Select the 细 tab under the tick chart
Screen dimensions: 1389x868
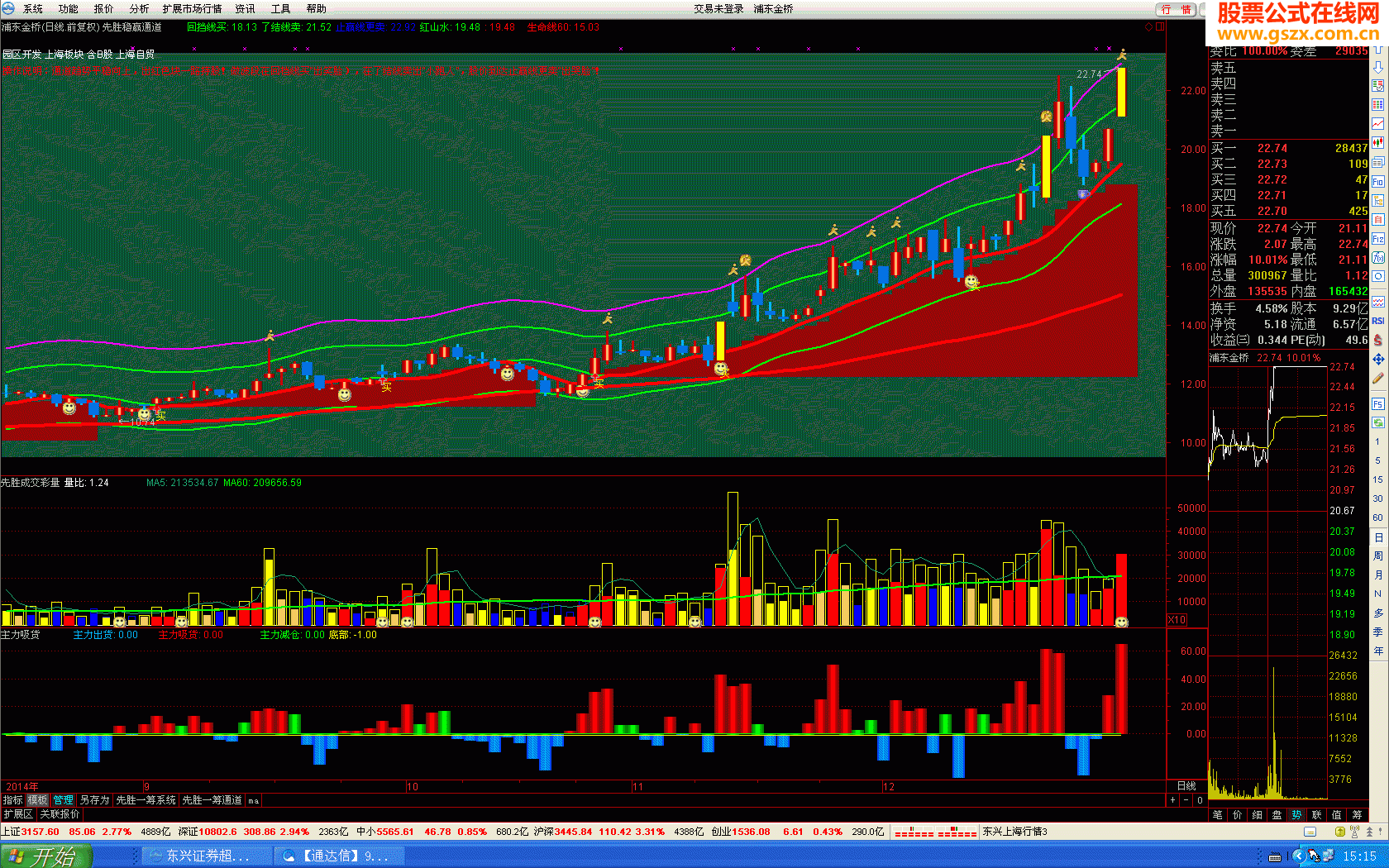click(1257, 815)
